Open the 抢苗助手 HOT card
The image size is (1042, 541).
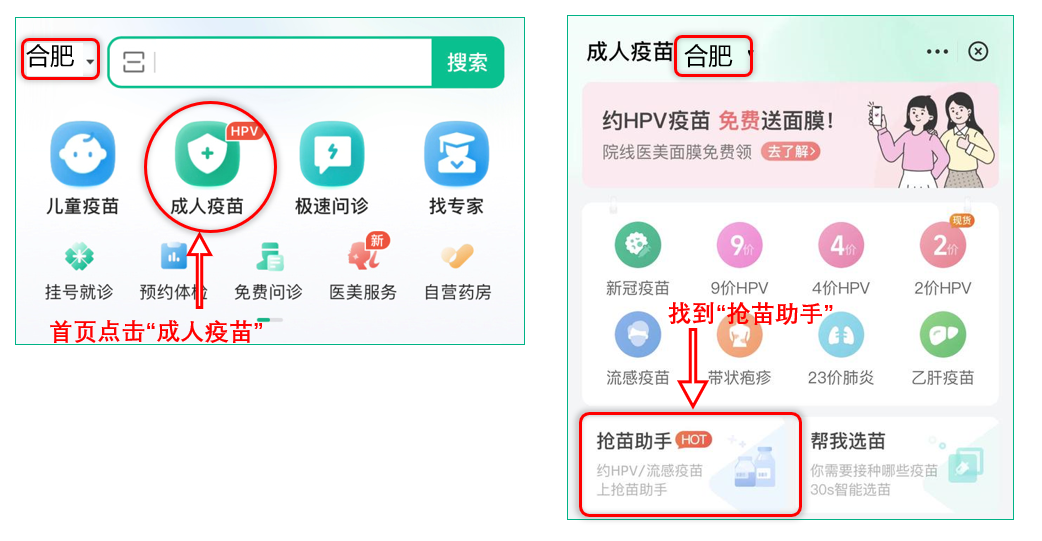(x=690, y=464)
